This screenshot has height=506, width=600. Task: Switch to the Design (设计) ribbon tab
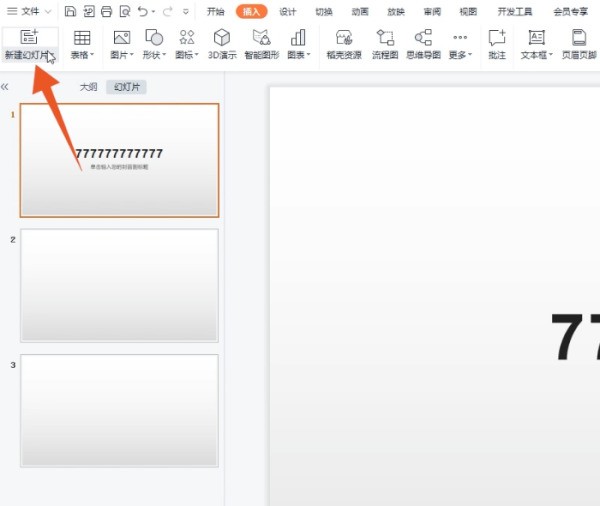(x=288, y=12)
